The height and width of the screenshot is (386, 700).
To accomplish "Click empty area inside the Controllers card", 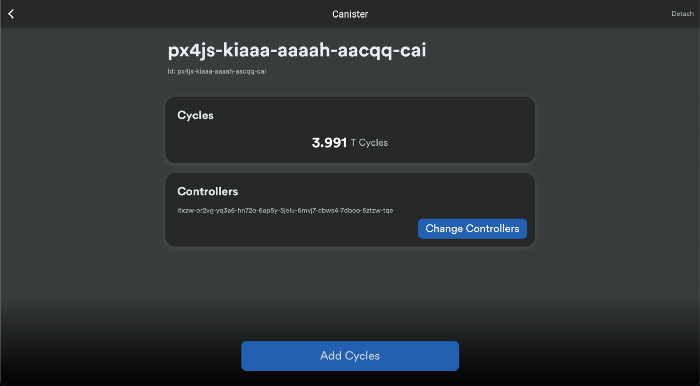I will tap(290, 230).
